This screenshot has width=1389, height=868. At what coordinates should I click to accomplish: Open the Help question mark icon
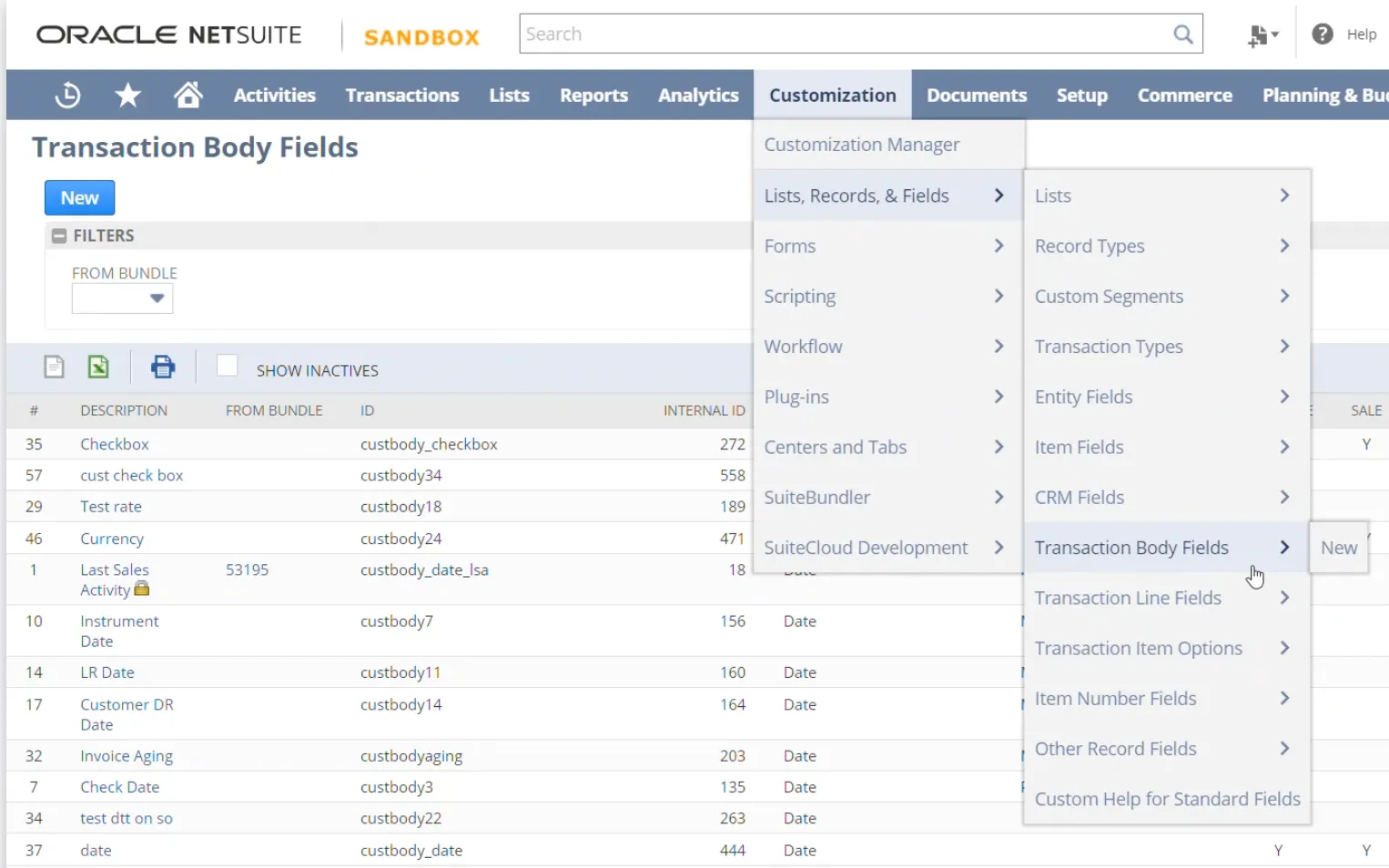[1322, 35]
